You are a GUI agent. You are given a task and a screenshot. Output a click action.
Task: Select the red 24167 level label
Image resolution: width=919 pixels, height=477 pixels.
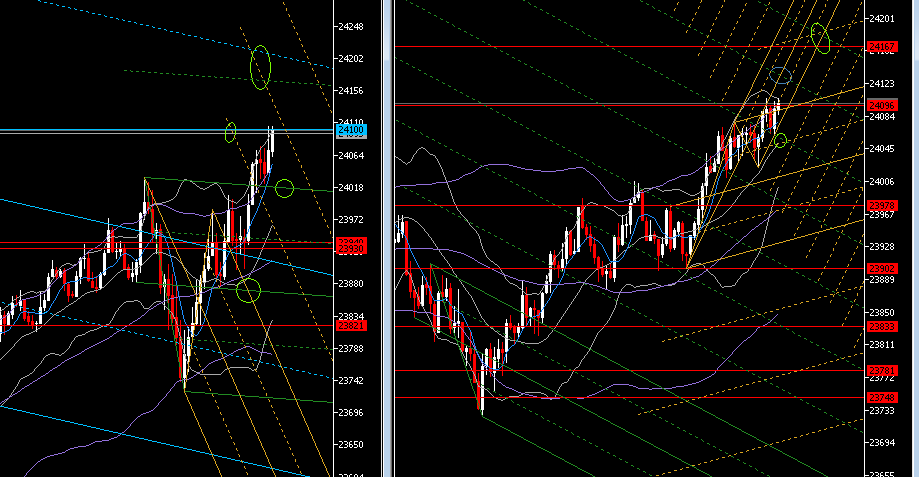pyautogui.click(x=882, y=47)
